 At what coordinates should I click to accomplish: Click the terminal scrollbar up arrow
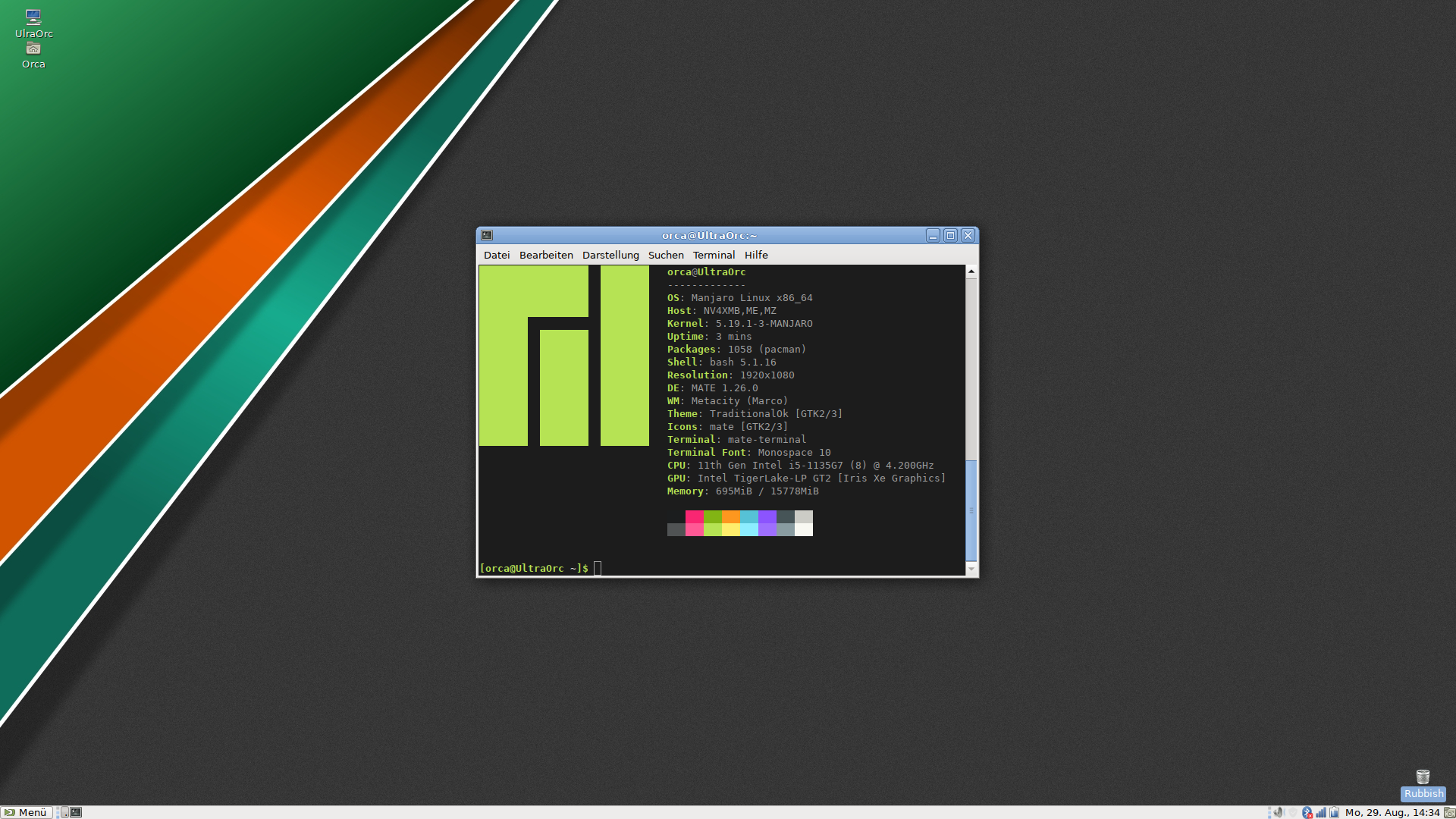tap(971, 271)
